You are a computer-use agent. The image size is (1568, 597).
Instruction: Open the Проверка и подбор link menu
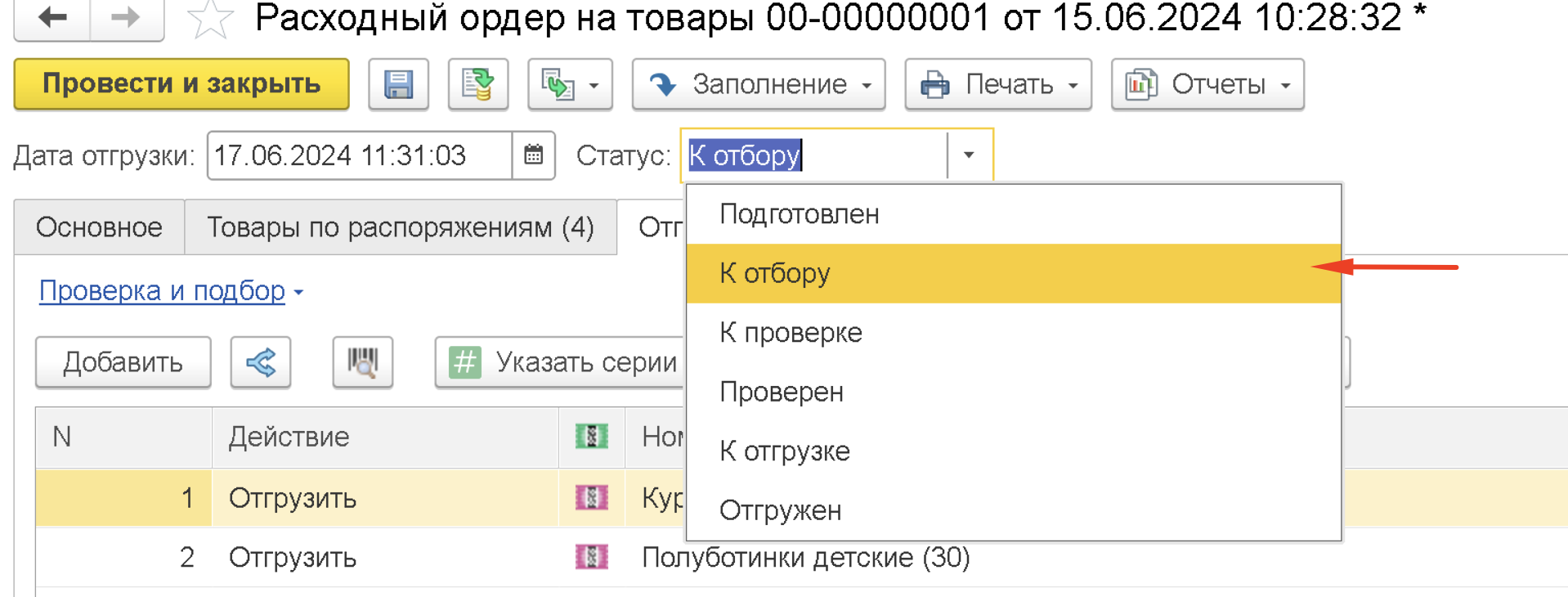171,291
